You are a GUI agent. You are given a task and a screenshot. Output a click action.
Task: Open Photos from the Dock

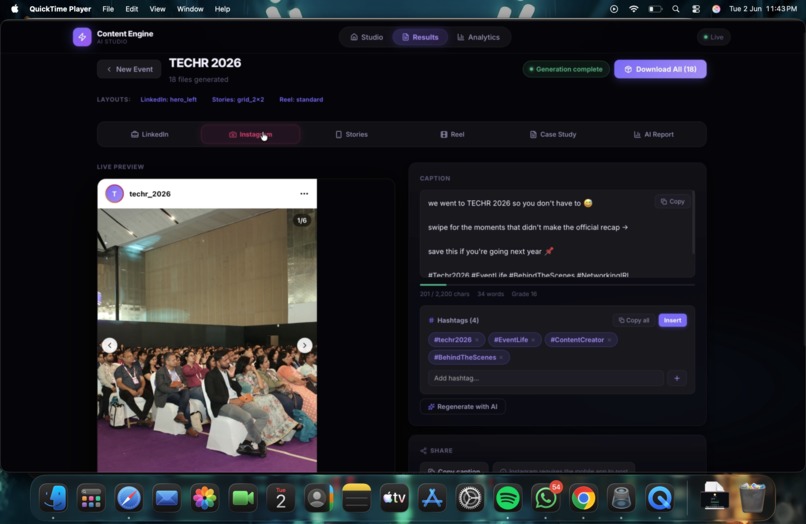pyautogui.click(x=205, y=498)
